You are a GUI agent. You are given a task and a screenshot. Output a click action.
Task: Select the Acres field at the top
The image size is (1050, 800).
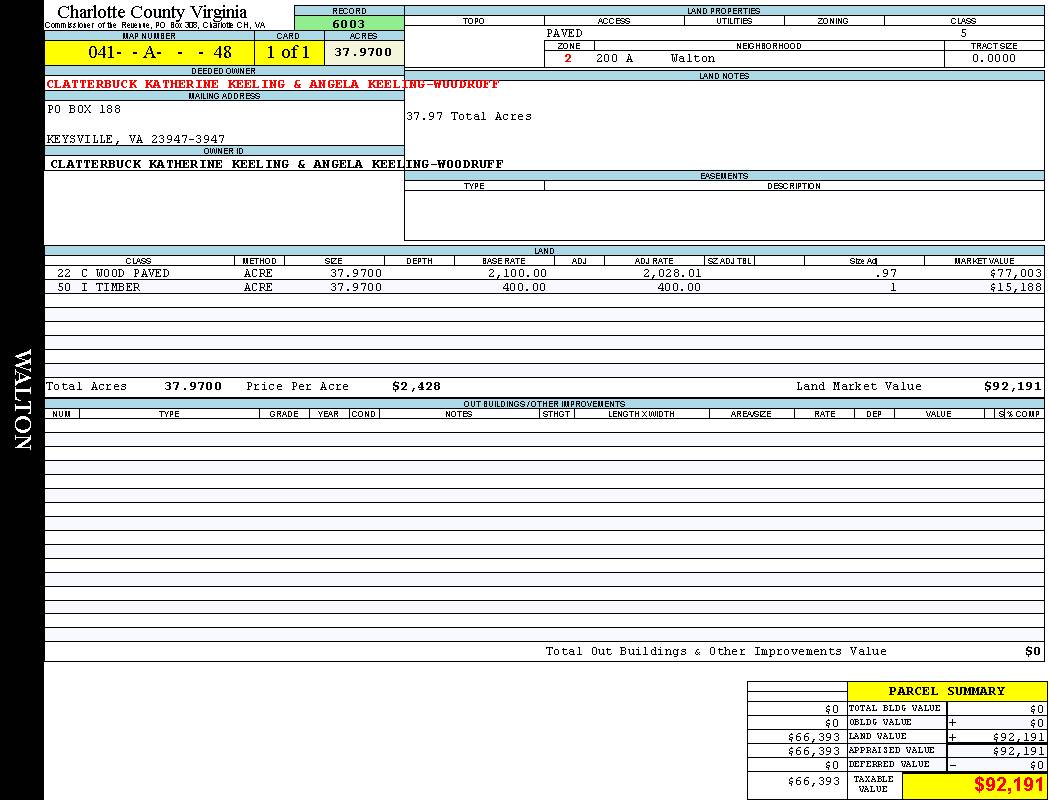pos(363,52)
